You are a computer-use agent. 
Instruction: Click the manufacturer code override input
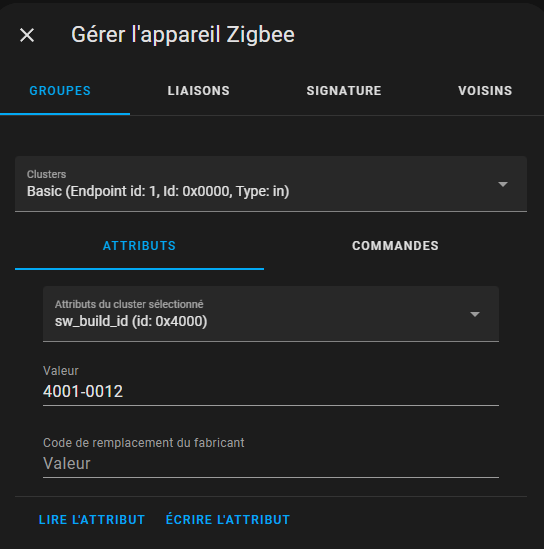[271, 464]
